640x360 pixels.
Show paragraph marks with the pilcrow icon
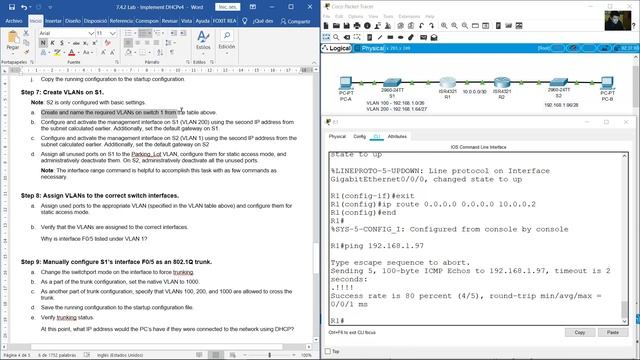pyautogui.click(x=172, y=53)
